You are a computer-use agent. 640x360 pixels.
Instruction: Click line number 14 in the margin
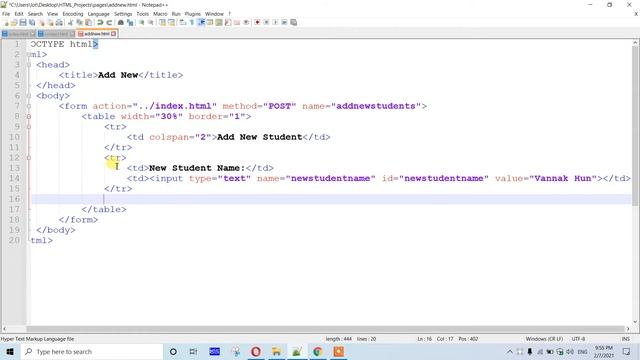click(14, 178)
